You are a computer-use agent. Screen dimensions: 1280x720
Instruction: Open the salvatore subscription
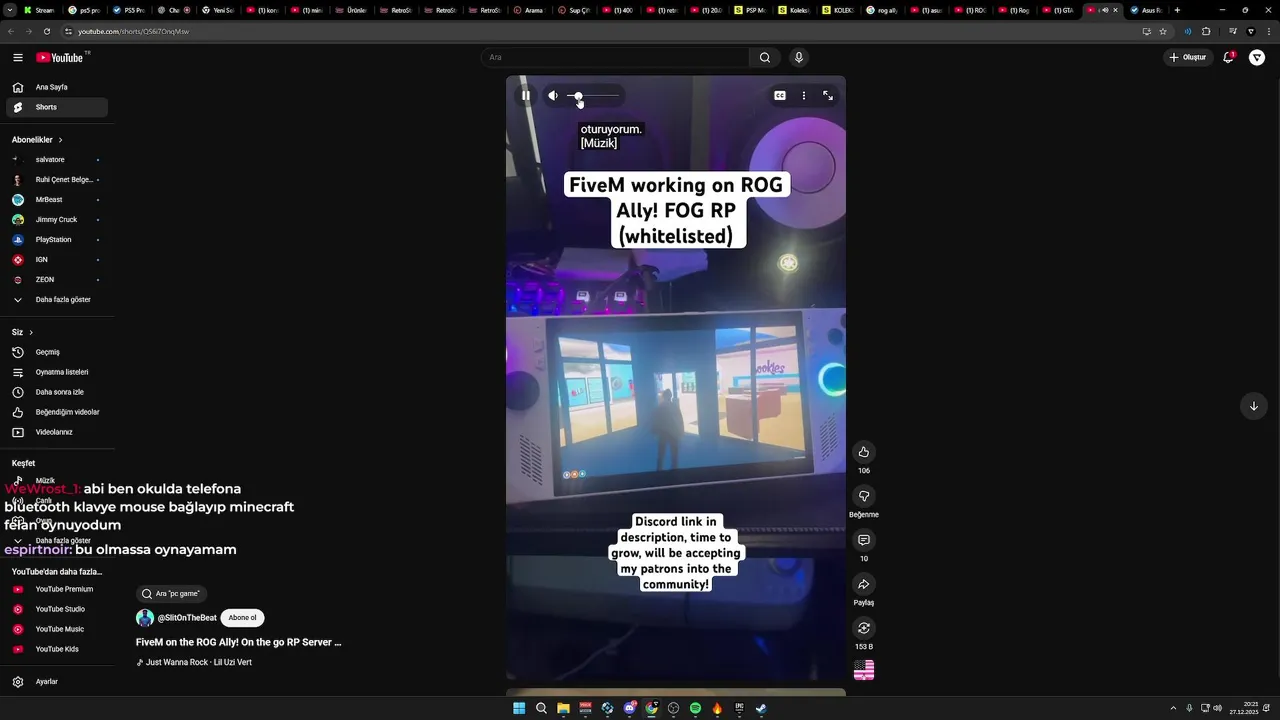(x=57, y=160)
